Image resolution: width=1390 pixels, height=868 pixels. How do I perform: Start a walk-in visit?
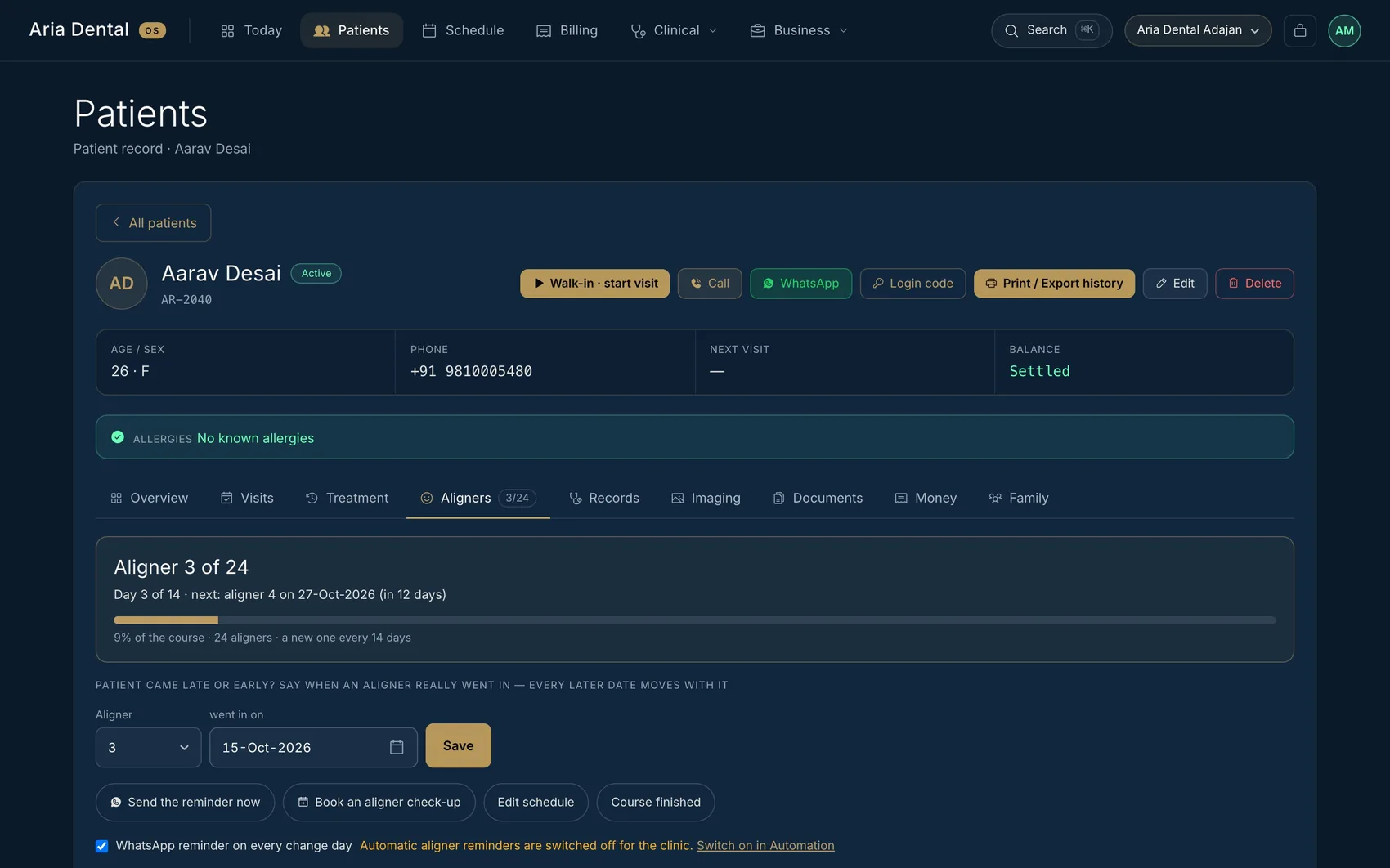(x=594, y=284)
